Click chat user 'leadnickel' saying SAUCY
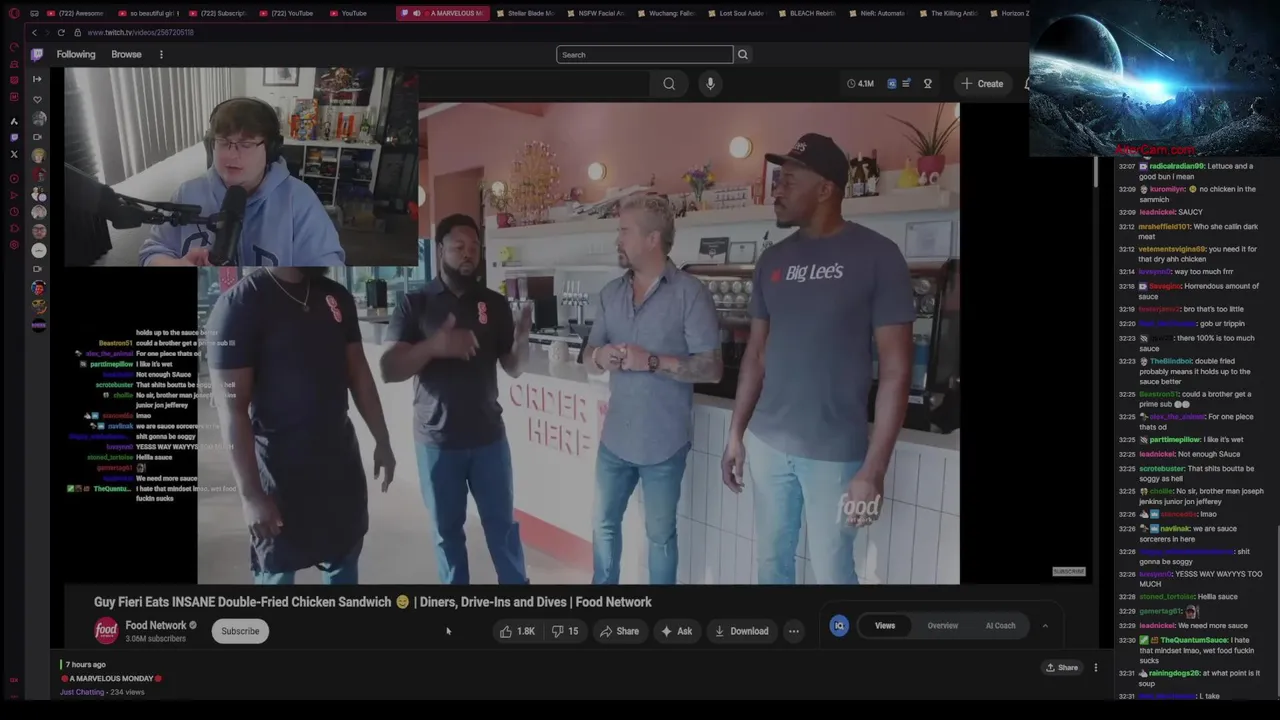The image size is (1280, 720). (x=1157, y=212)
